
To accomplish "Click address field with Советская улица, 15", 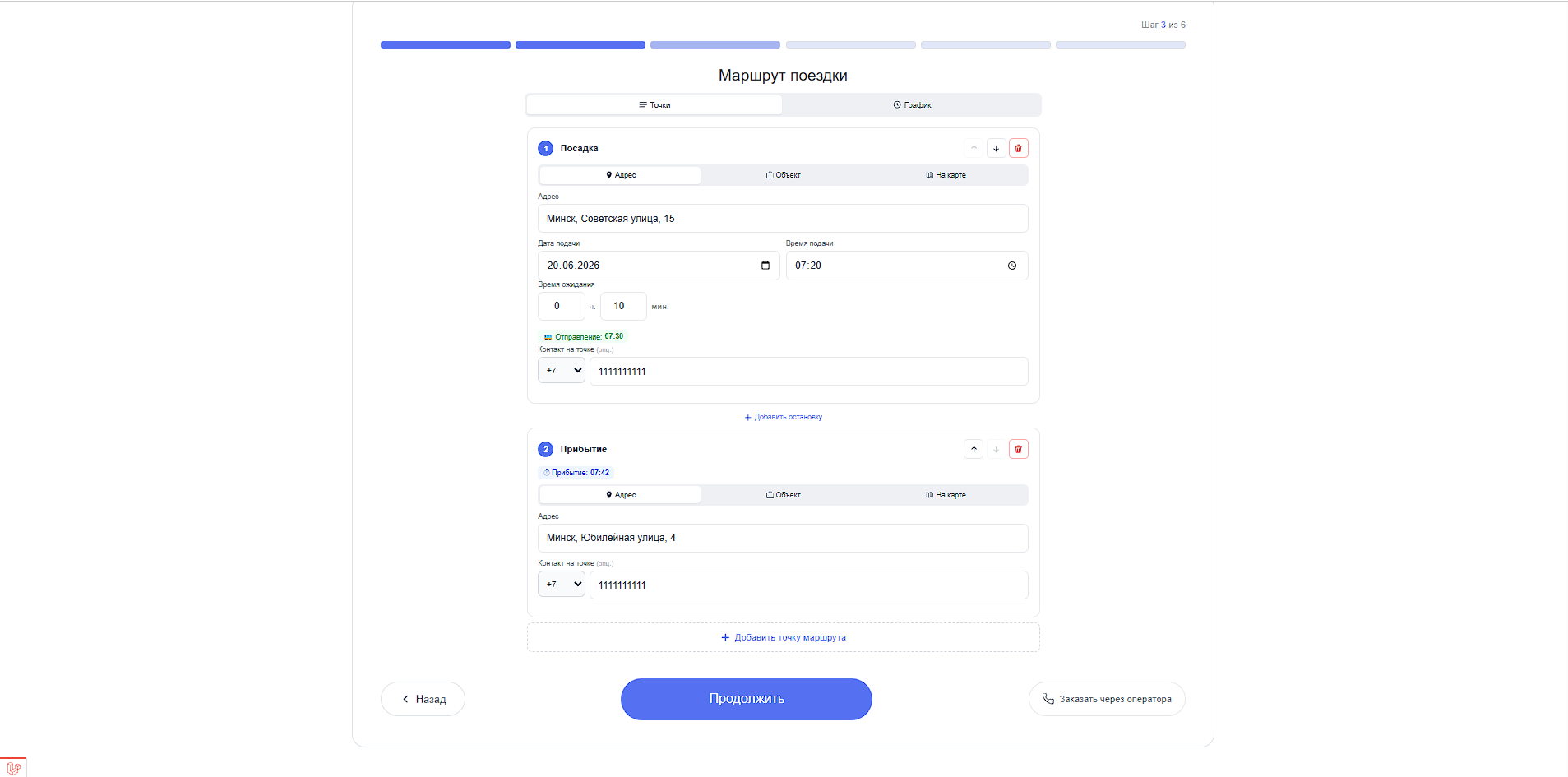I will click(x=783, y=219).
